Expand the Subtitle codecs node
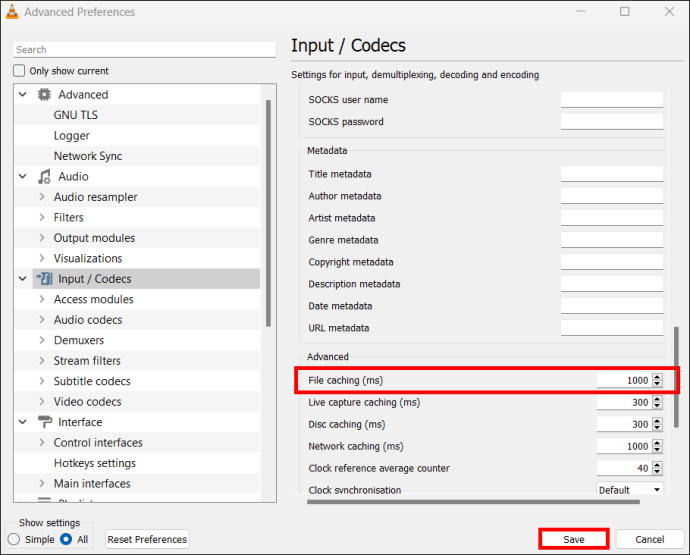This screenshot has height=555, width=690. [42, 381]
